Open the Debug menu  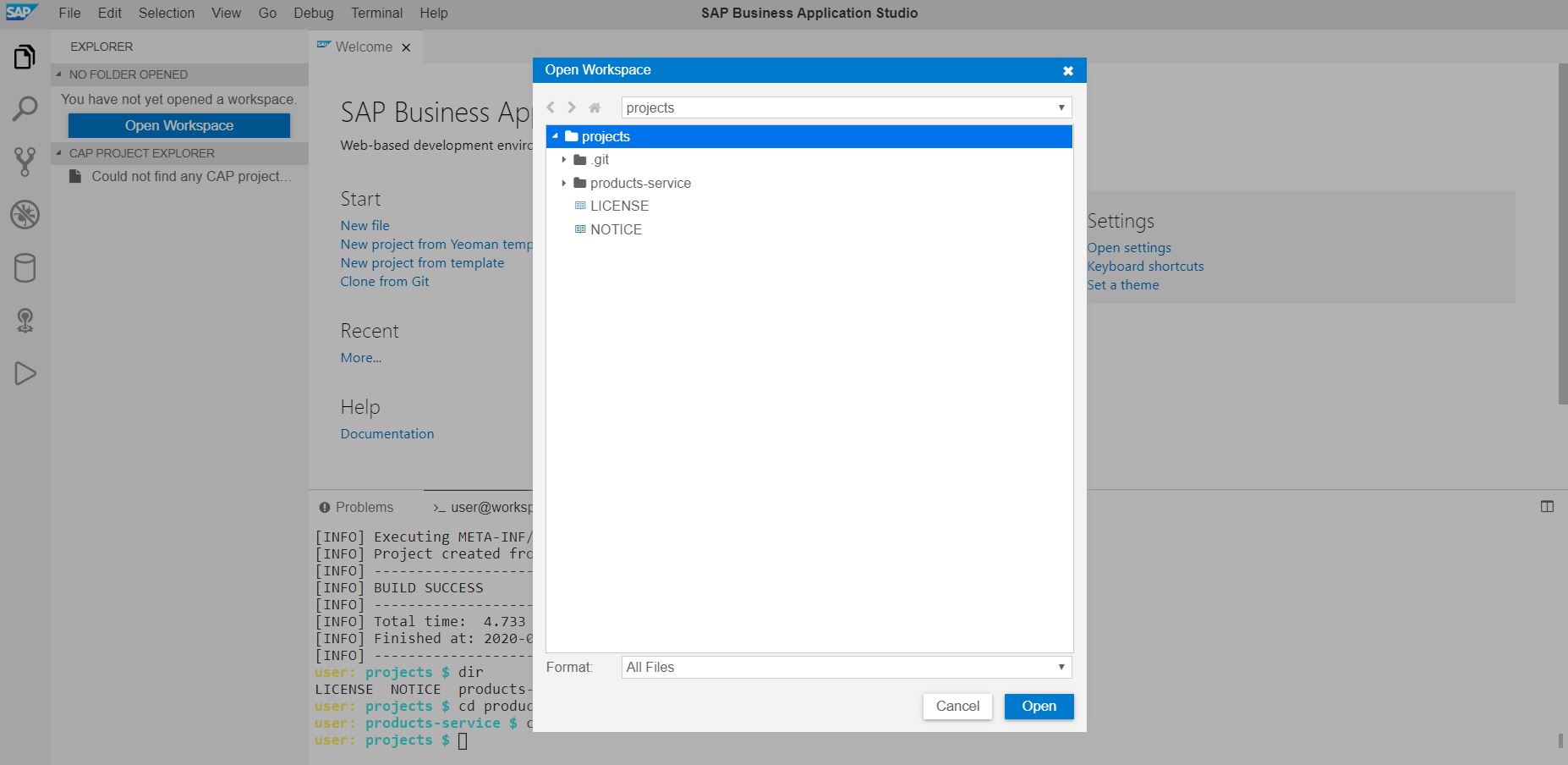pyautogui.click(x=314, y=13)
